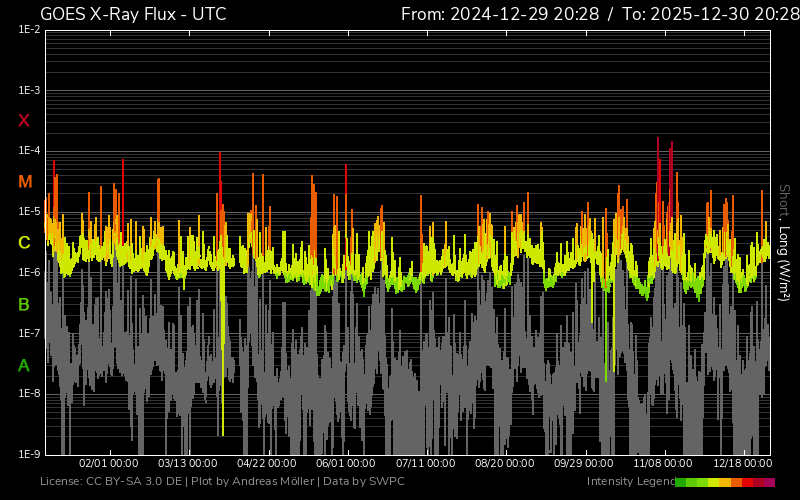This screenshot has width=800, height=500.
Task: Click the Intensity Legend text label
Action: 629,482
